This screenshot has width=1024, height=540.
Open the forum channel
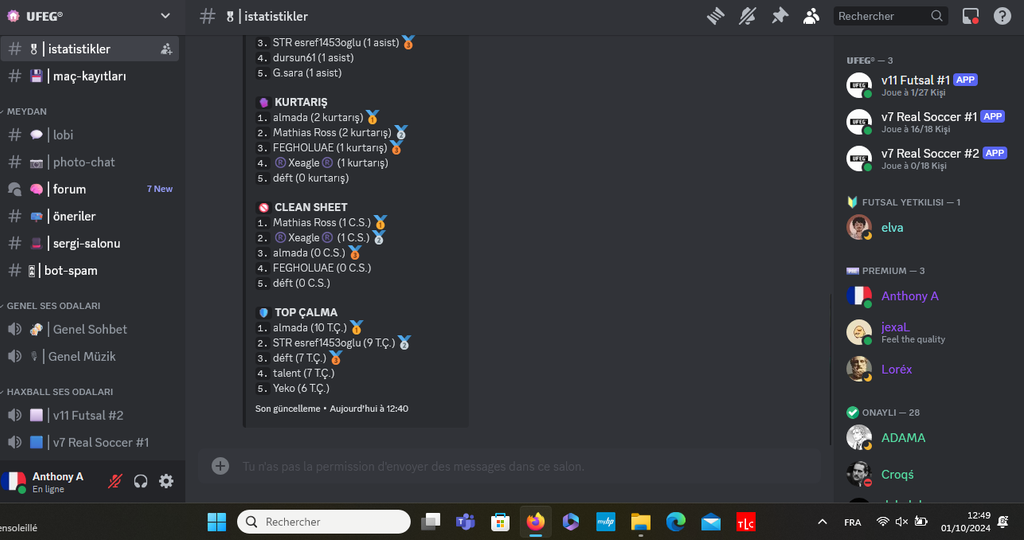coord(90,189)
